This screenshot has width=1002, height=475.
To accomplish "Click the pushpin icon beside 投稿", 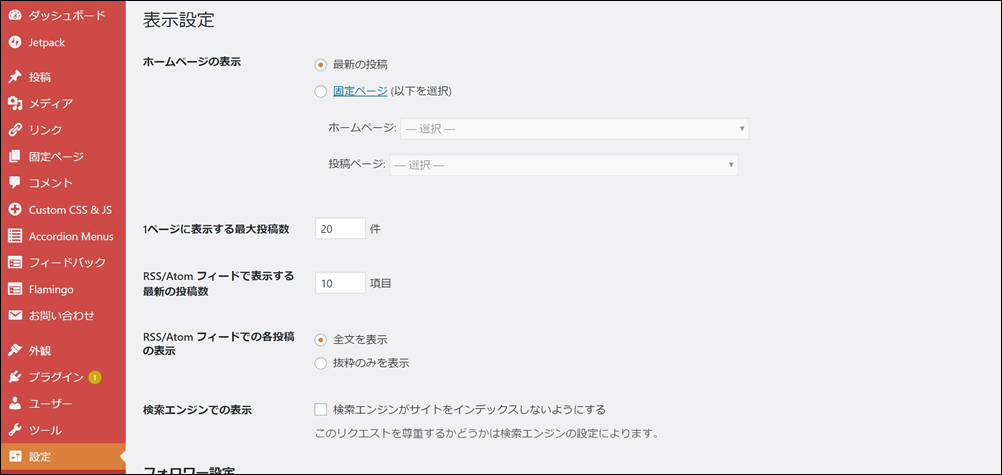I will point(15,77).
